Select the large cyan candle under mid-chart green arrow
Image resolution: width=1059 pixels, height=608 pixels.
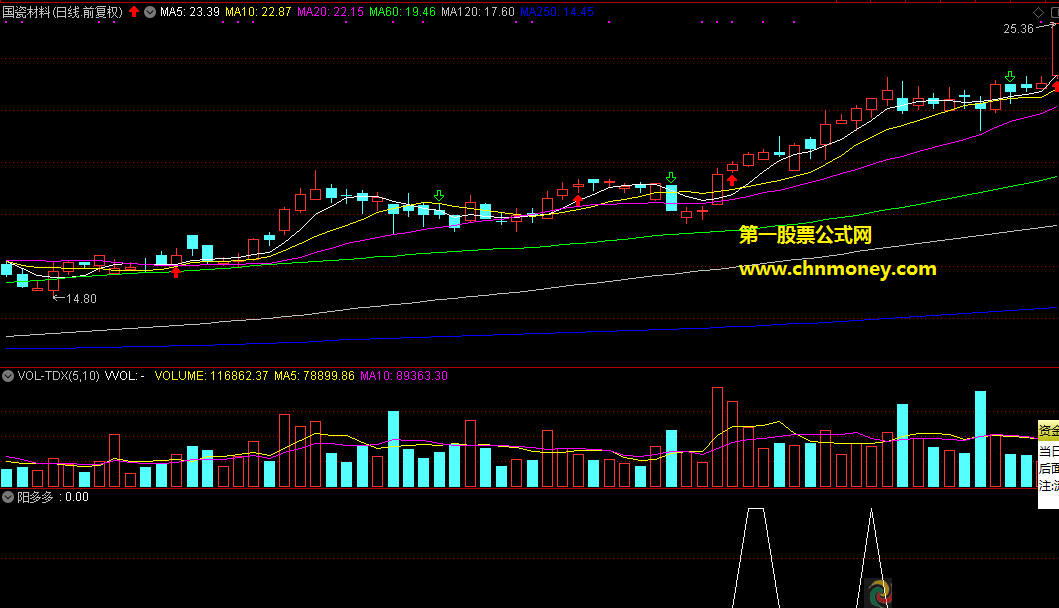coord(671,197)
